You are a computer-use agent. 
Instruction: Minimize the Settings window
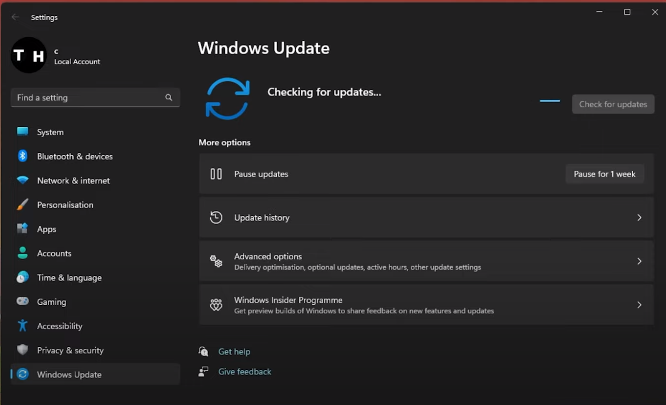[x=599, y=12]
